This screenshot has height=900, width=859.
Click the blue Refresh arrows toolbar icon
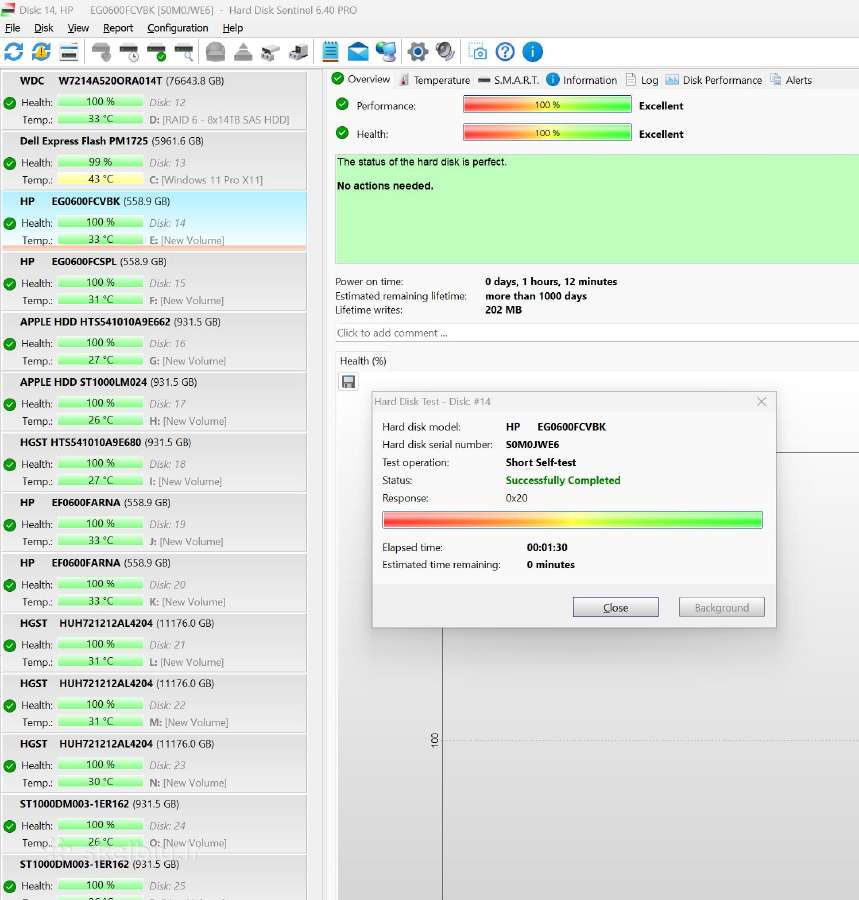(x=14, y=52)
